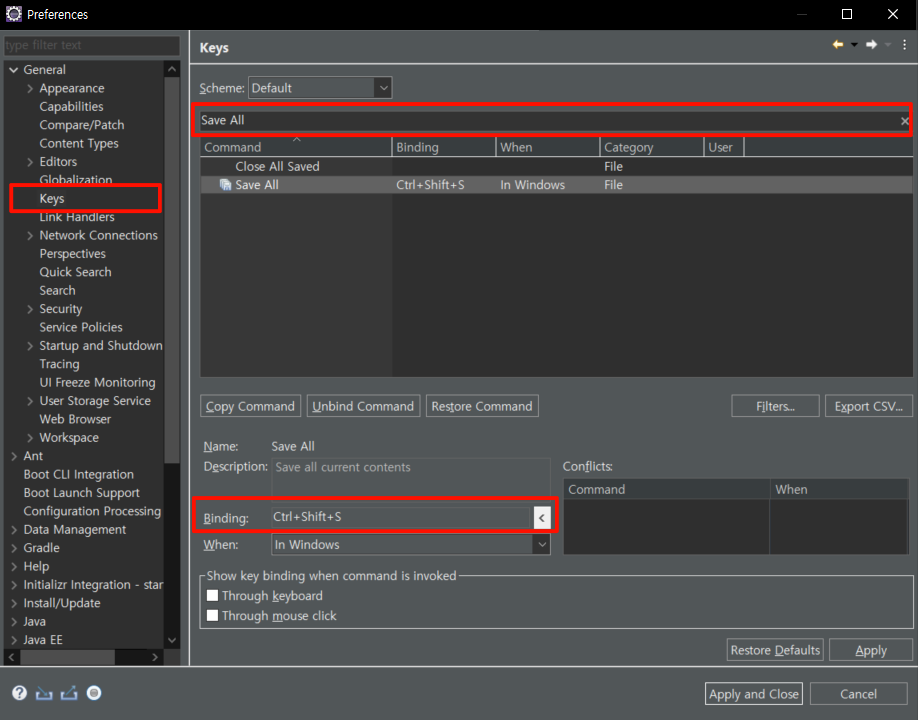Expand the Data Management node

[x=14, y=530]
